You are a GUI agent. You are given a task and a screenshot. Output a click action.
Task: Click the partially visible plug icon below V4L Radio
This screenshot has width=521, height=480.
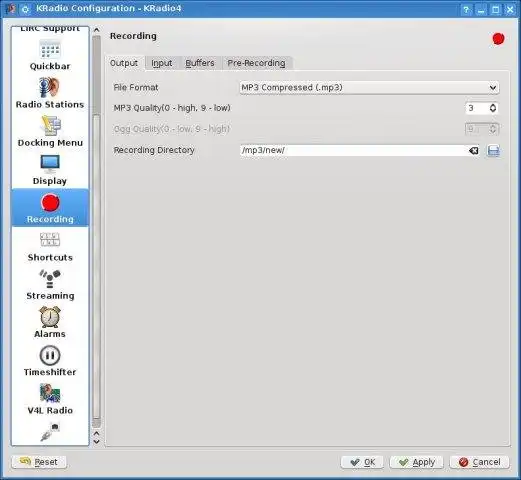pyautogui.click(x=50, y=431)
